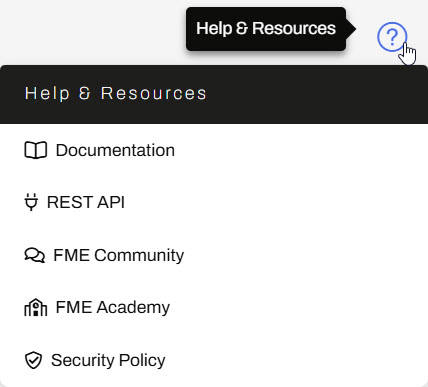This screenshot has width=428, height=387.
Task: Select REST API from the help menu
Action: coord(214,202)
